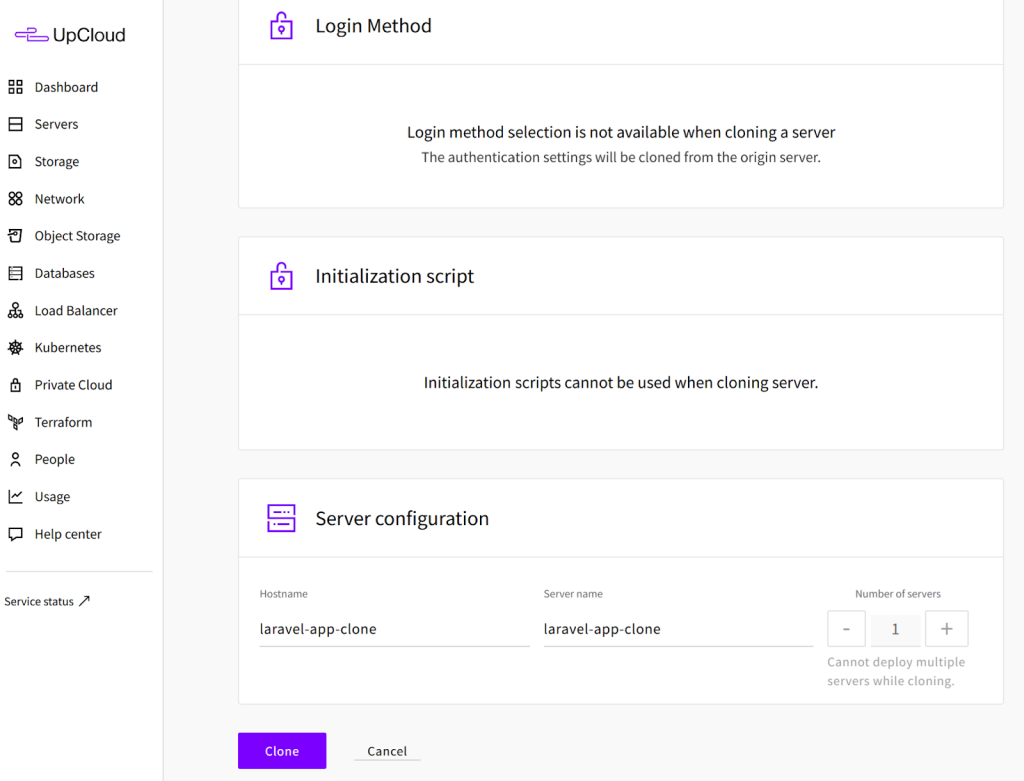1024x781 pixels.
Task: Click the Servers sidebar icon
Action: point(15,124)
